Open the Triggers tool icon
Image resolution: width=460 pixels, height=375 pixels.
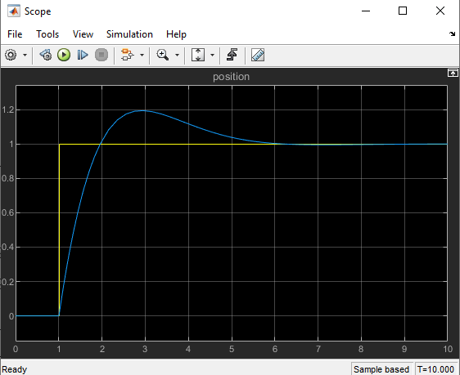pyautogui.click(x=232, y=55)
